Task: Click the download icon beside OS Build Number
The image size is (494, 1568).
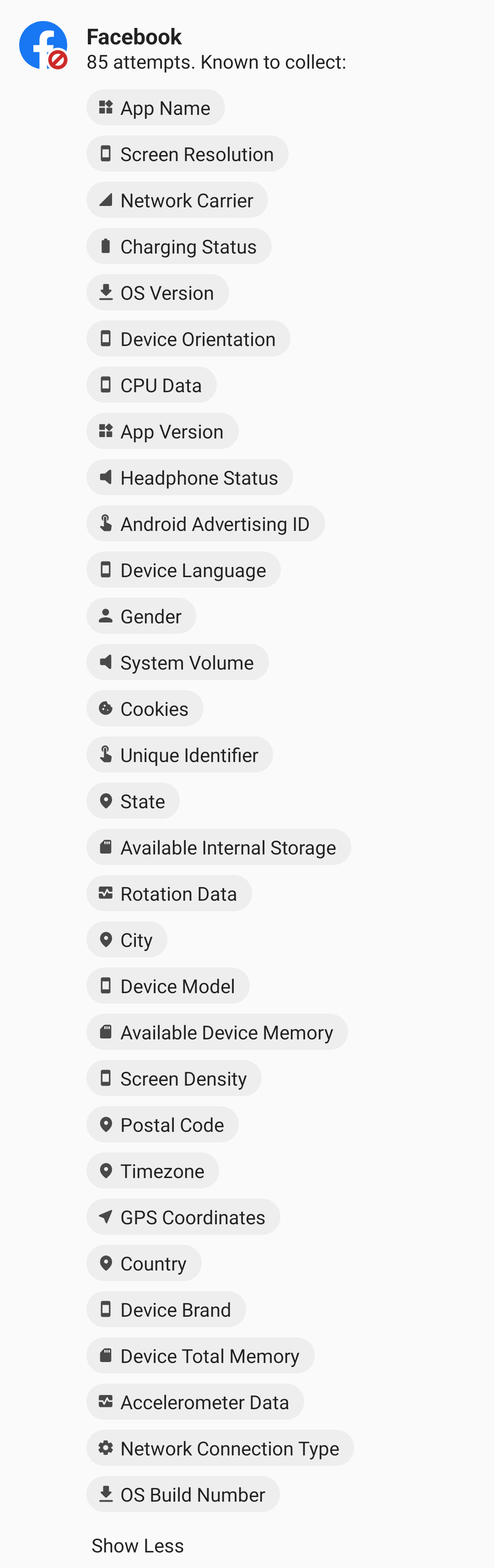Action: pos(106,1494)
